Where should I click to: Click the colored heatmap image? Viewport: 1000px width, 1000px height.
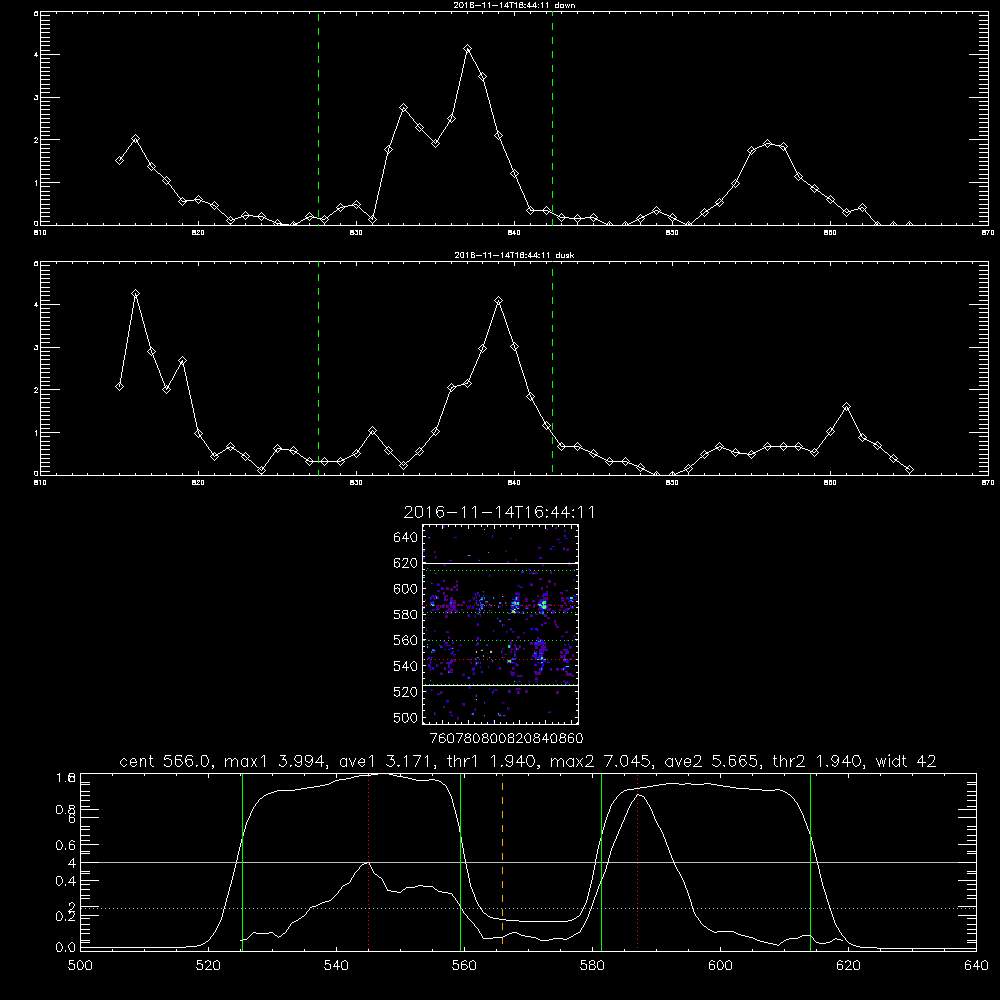coord(500,624)
